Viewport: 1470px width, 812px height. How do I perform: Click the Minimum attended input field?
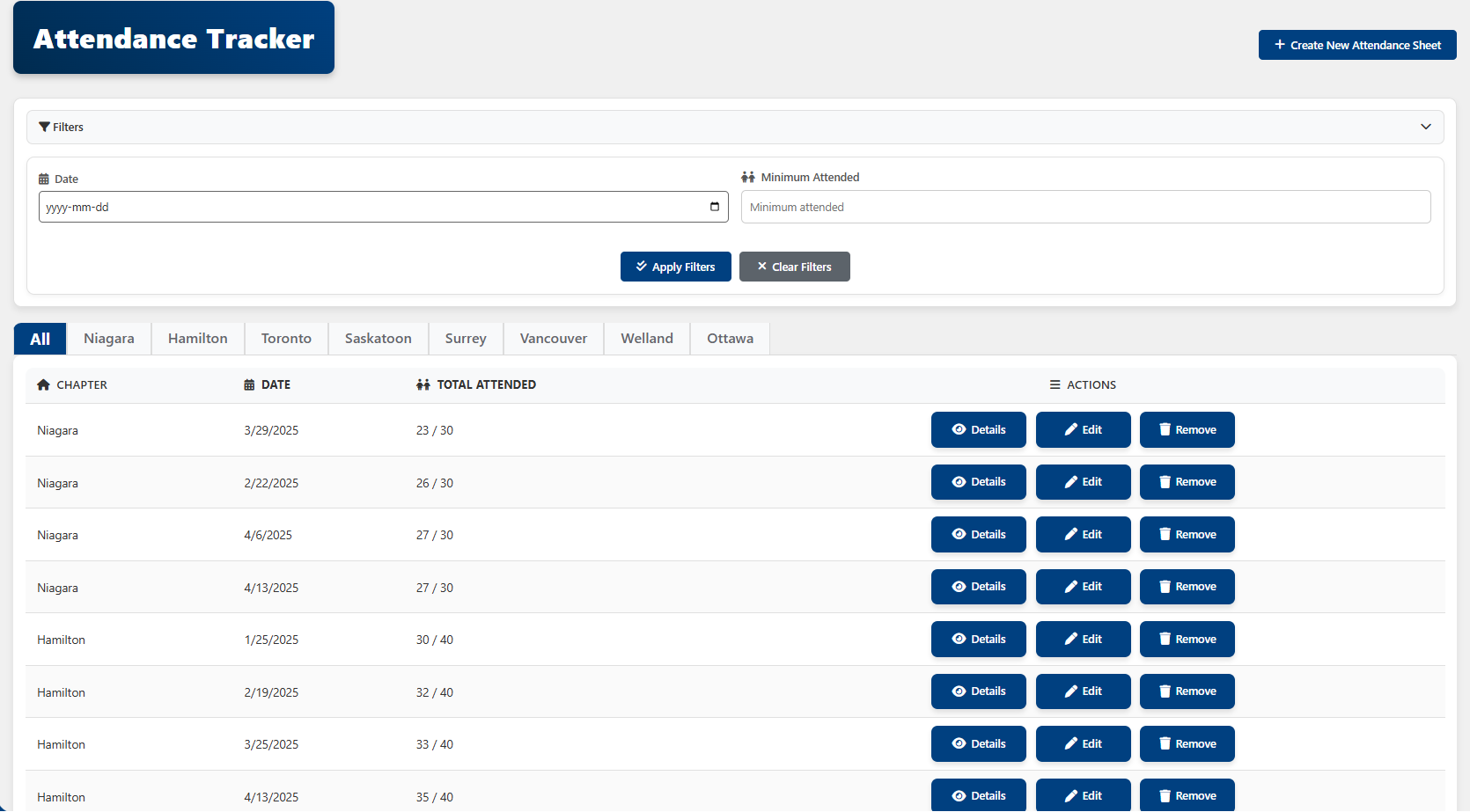click(x=1085, y=207)
